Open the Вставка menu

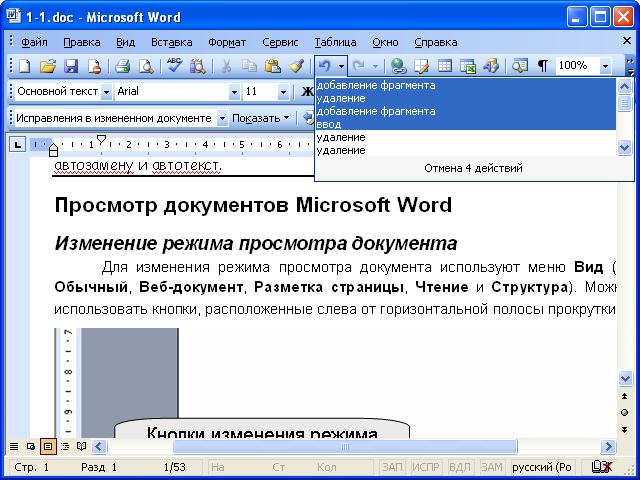pyautogui.click(x=171, y=42)
